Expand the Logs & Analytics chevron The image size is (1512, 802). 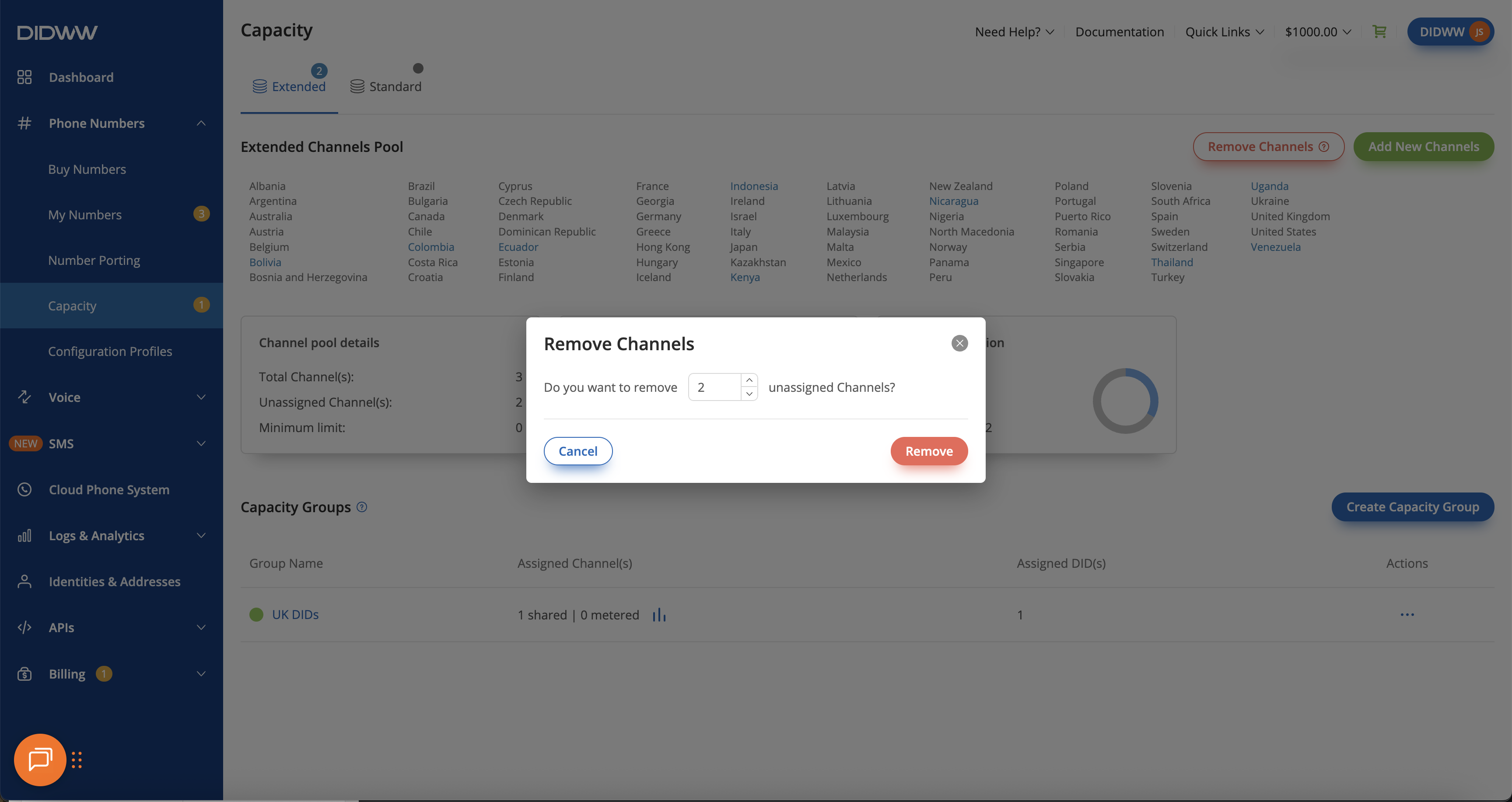[x=201, y=535]
